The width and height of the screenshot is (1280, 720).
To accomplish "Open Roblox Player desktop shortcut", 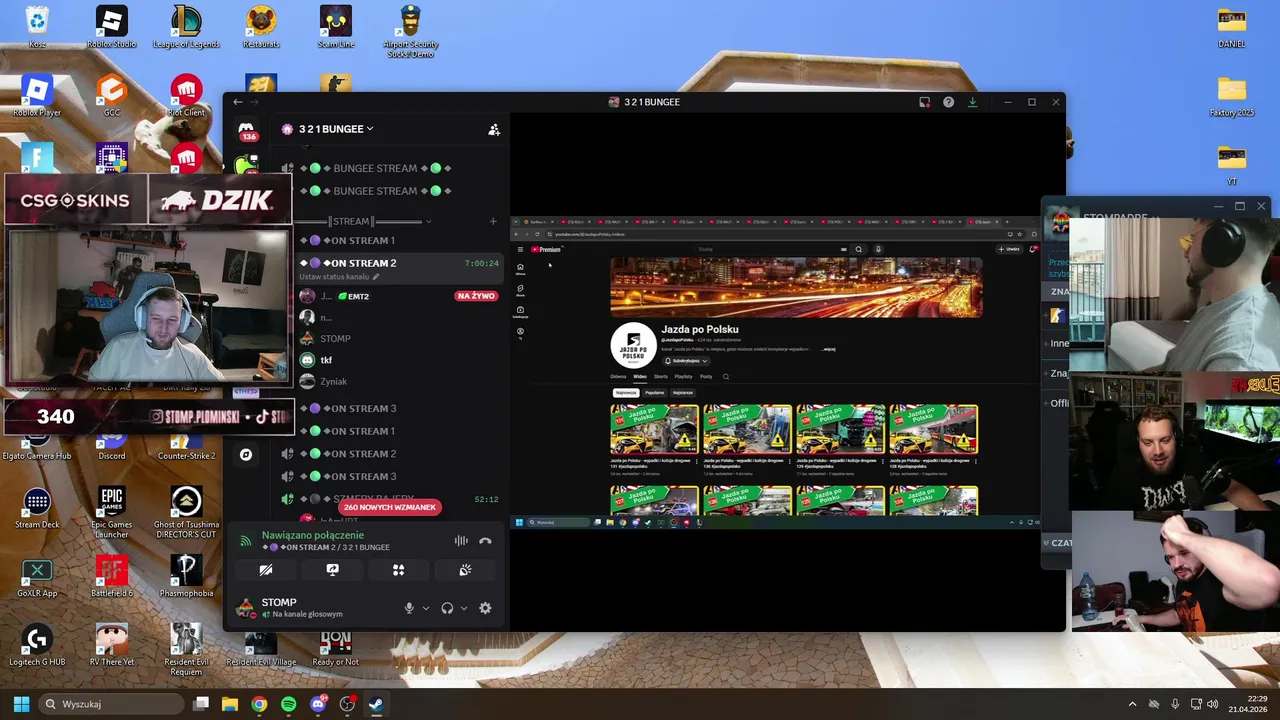I will click(x=37, y=96).
